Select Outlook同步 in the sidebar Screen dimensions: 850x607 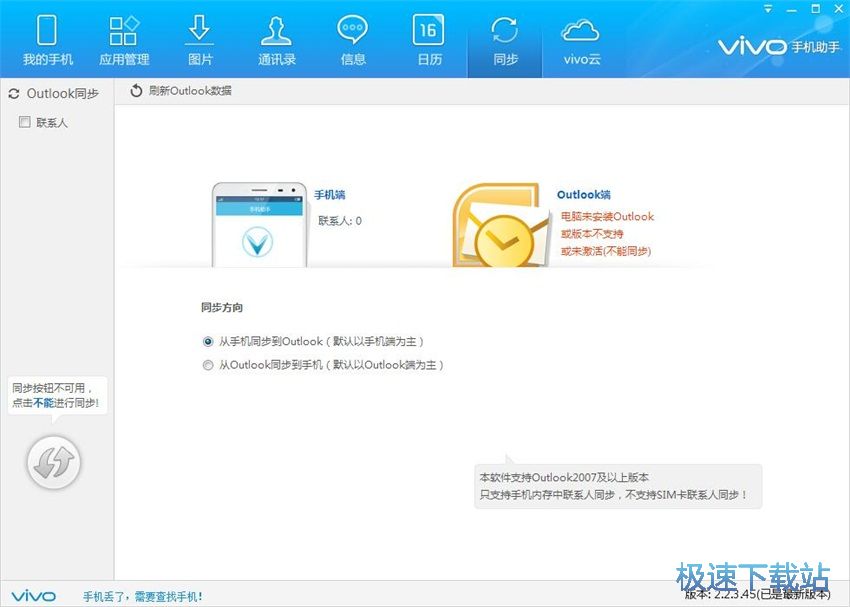[x=54, y=94]
